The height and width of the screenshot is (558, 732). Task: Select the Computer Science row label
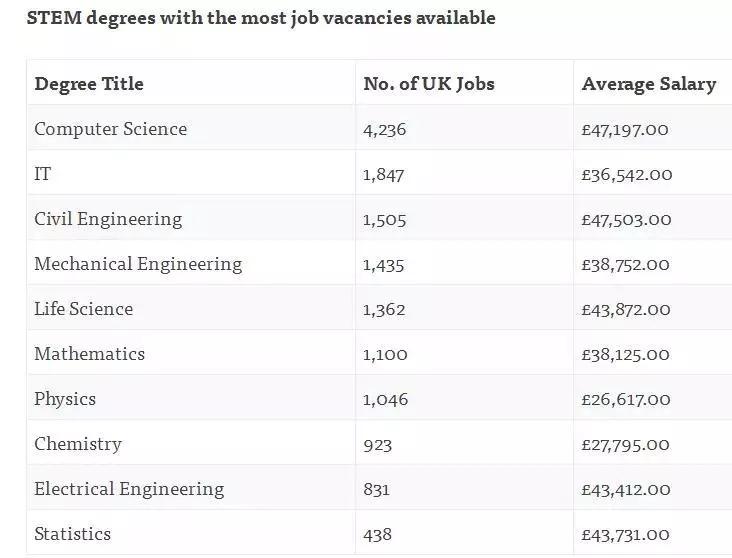[110, 129]
